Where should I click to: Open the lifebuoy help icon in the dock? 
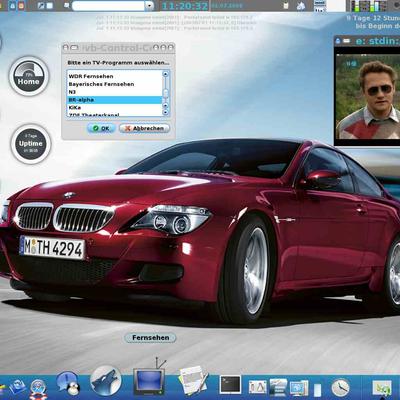tap(37, 388)
